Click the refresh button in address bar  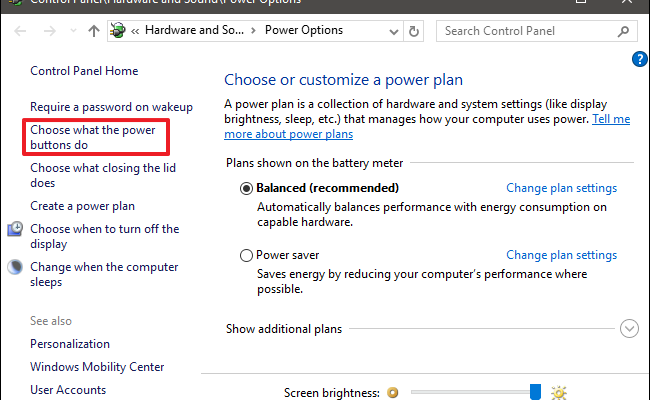(x=414, y=30)
